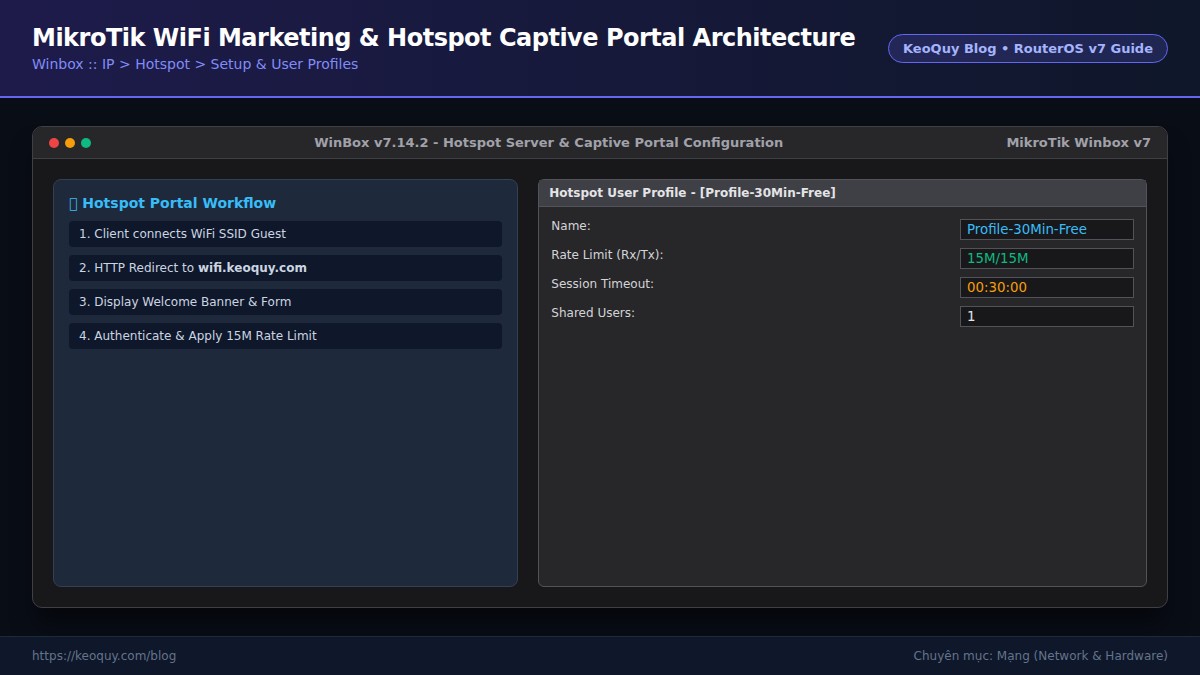The height and width of the screenshot is (675, 1200).
Task: Select step 1 Client connects WiFi SSID Guest
Action: point(285,234)
